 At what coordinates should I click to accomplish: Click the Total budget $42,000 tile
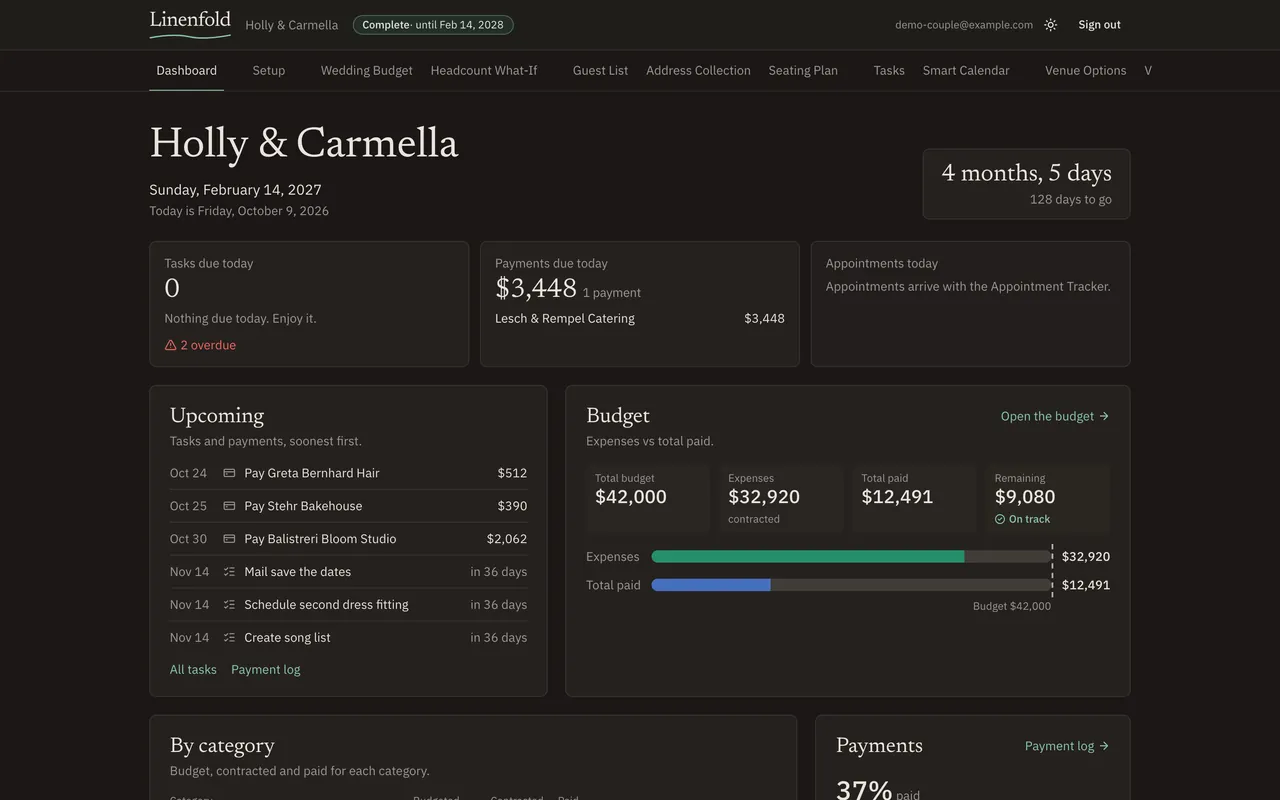point(648,498)
